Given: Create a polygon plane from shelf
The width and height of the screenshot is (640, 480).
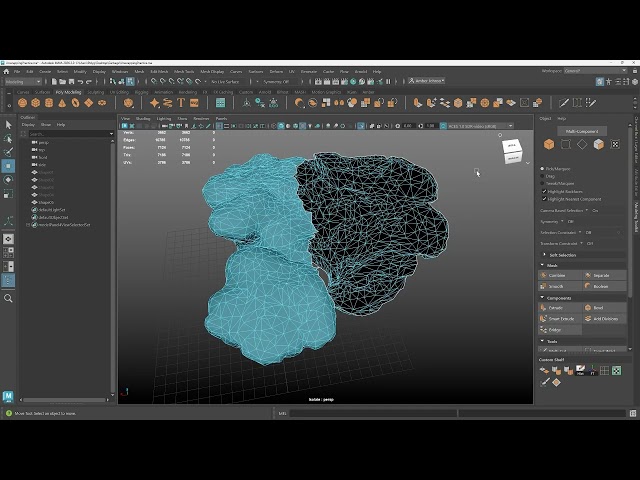Looking at the screenshot, I should [89, 103].
